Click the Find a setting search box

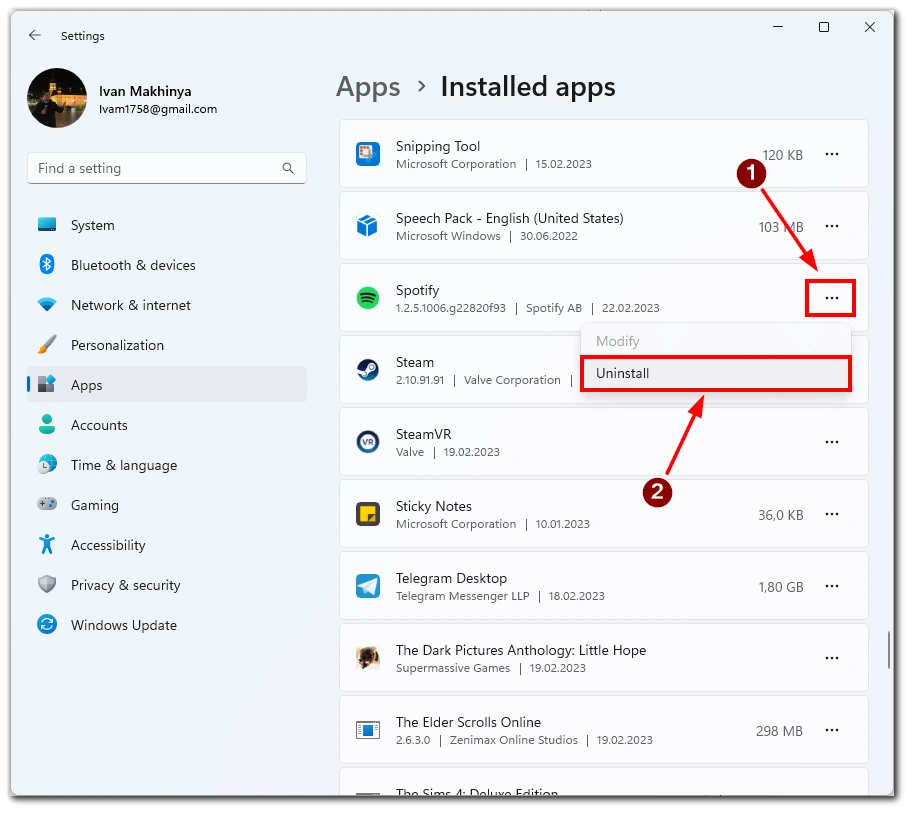(x=168, y=169)
